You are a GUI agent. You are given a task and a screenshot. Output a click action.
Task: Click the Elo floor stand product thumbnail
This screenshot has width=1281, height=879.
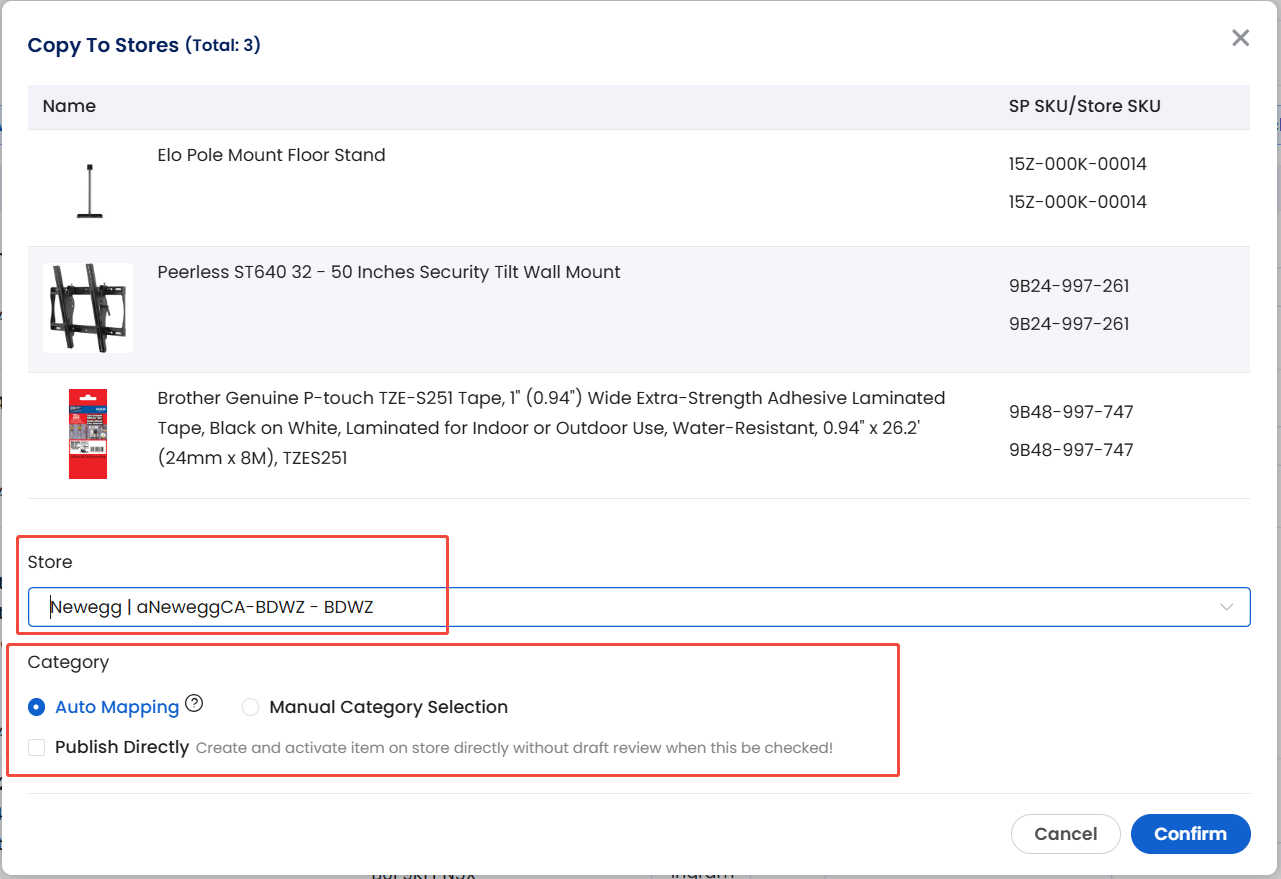click(89, 190)
